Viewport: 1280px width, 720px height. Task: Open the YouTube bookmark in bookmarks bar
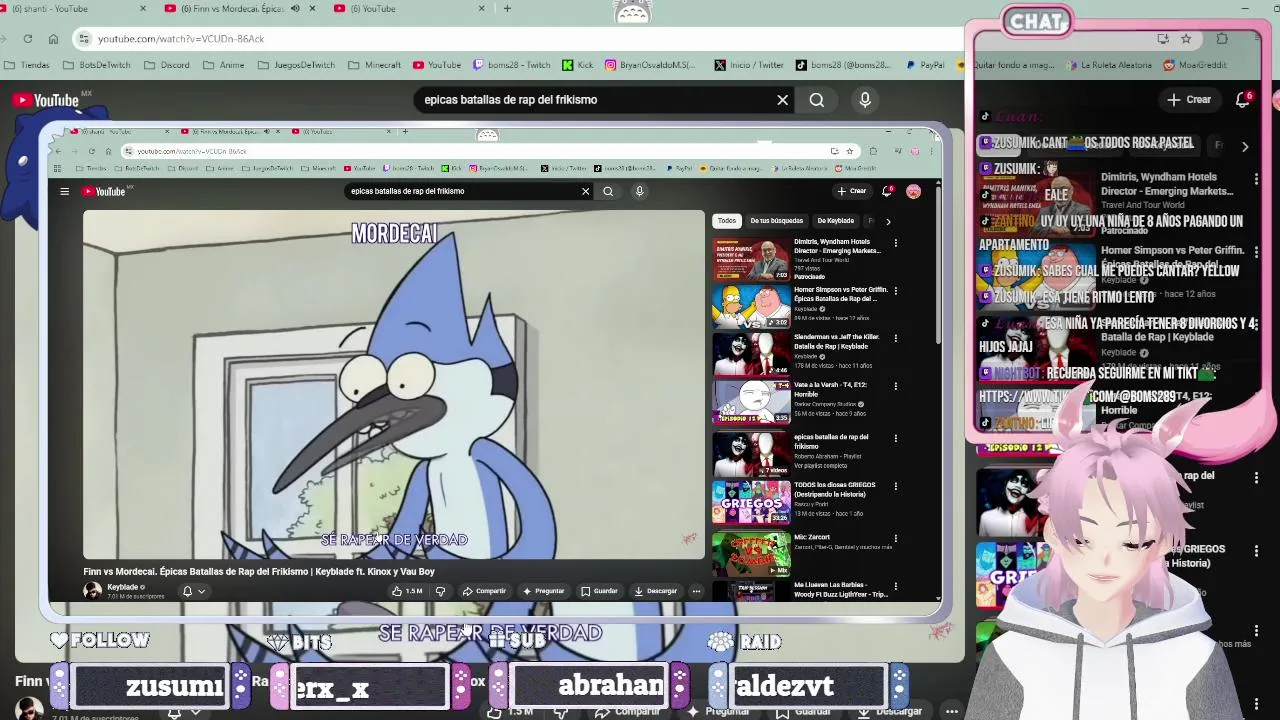pos(437,65)
